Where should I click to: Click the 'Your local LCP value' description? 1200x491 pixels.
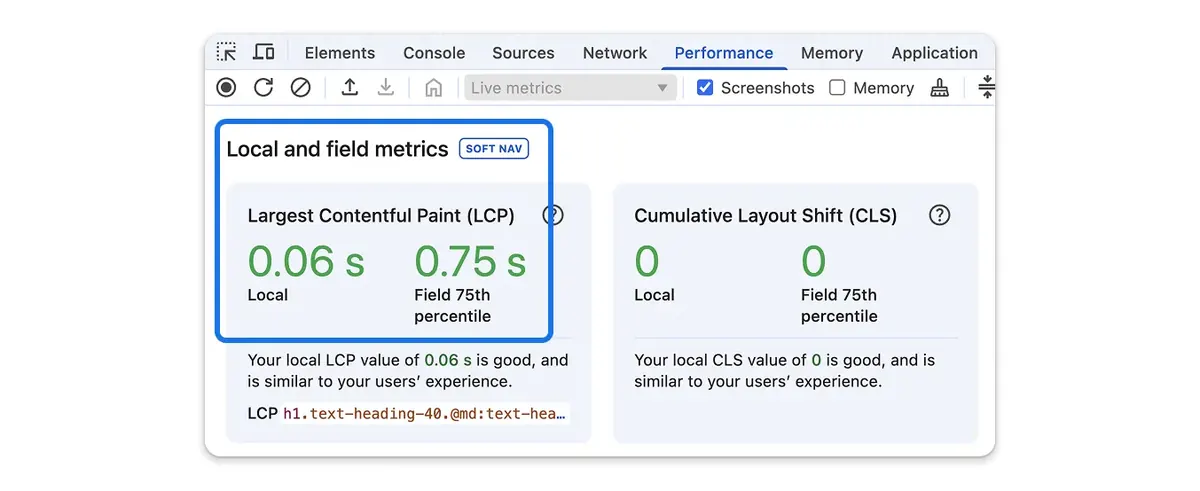coord(408,371)
